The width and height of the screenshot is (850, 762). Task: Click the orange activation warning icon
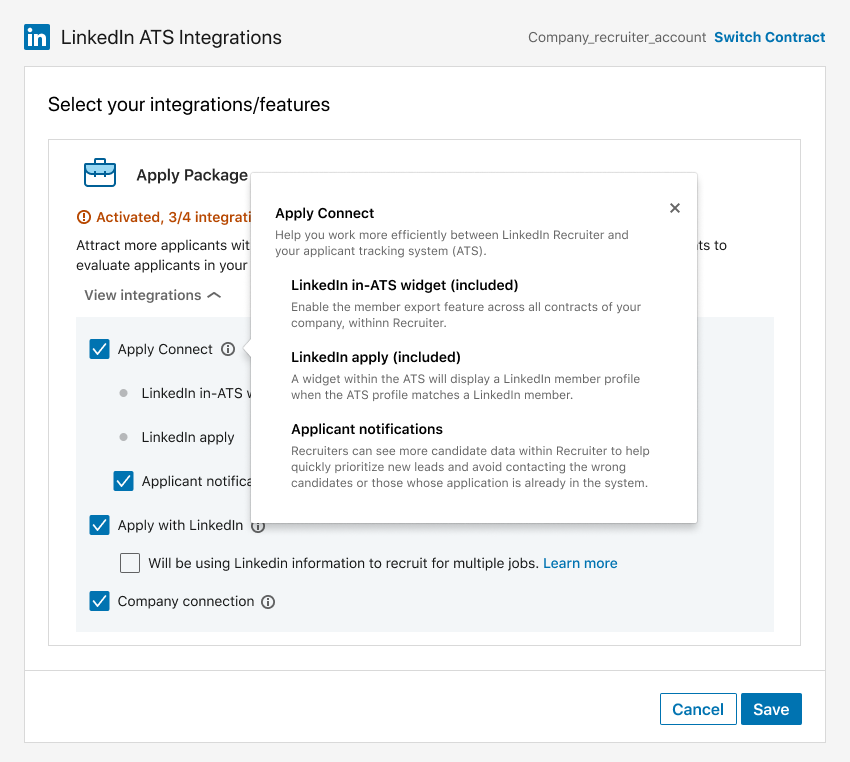(84, 217)
